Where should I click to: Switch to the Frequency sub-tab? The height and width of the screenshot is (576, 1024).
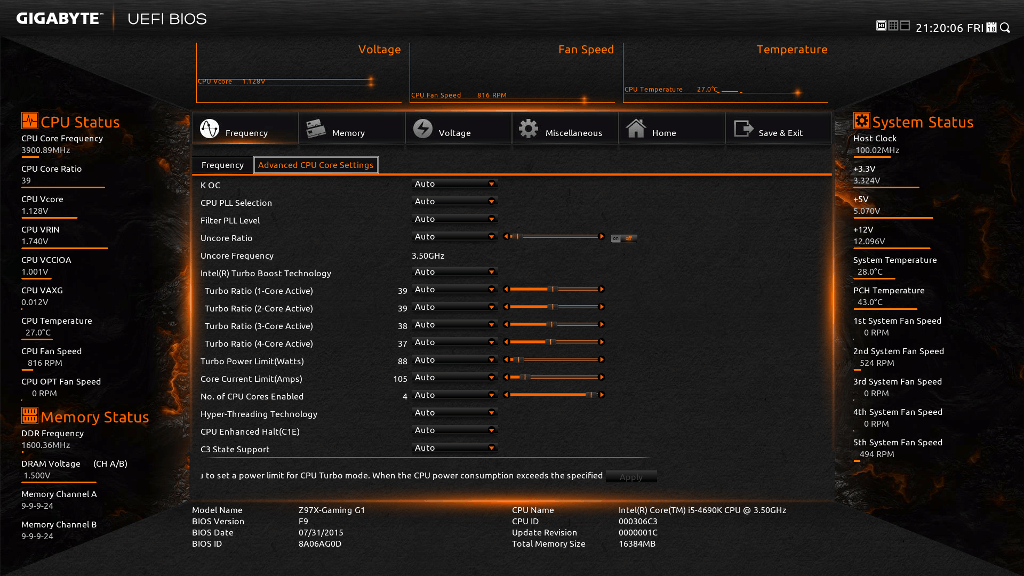click(222, 165)
